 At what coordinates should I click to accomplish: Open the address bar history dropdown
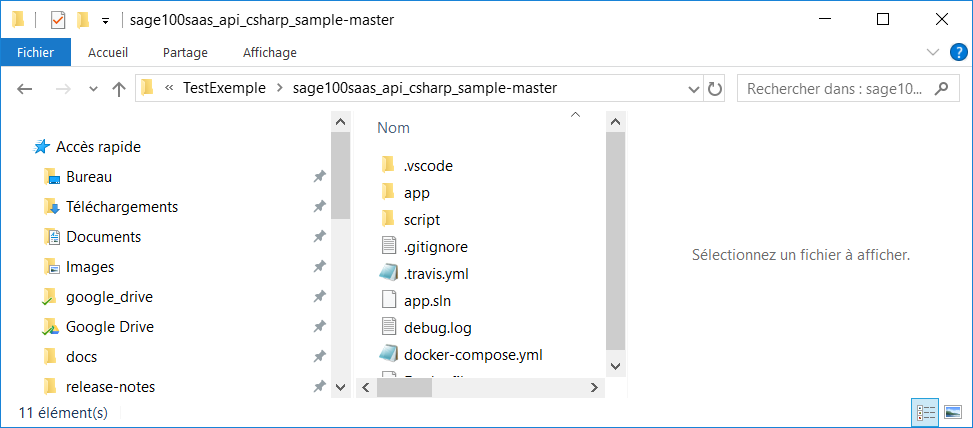pyautogui.click(x=694, y=89)
